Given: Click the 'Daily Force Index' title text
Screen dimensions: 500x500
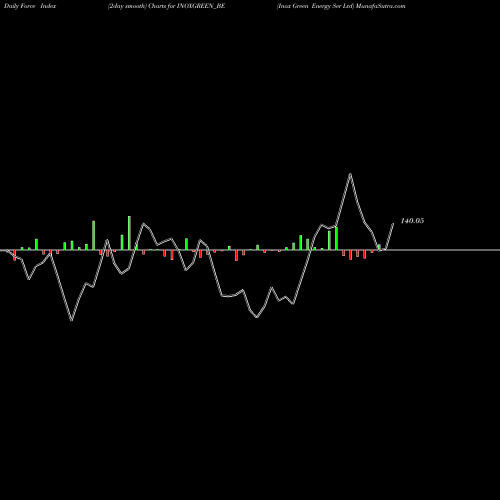Looking at the screenshot, I should (x=30, y=6).
